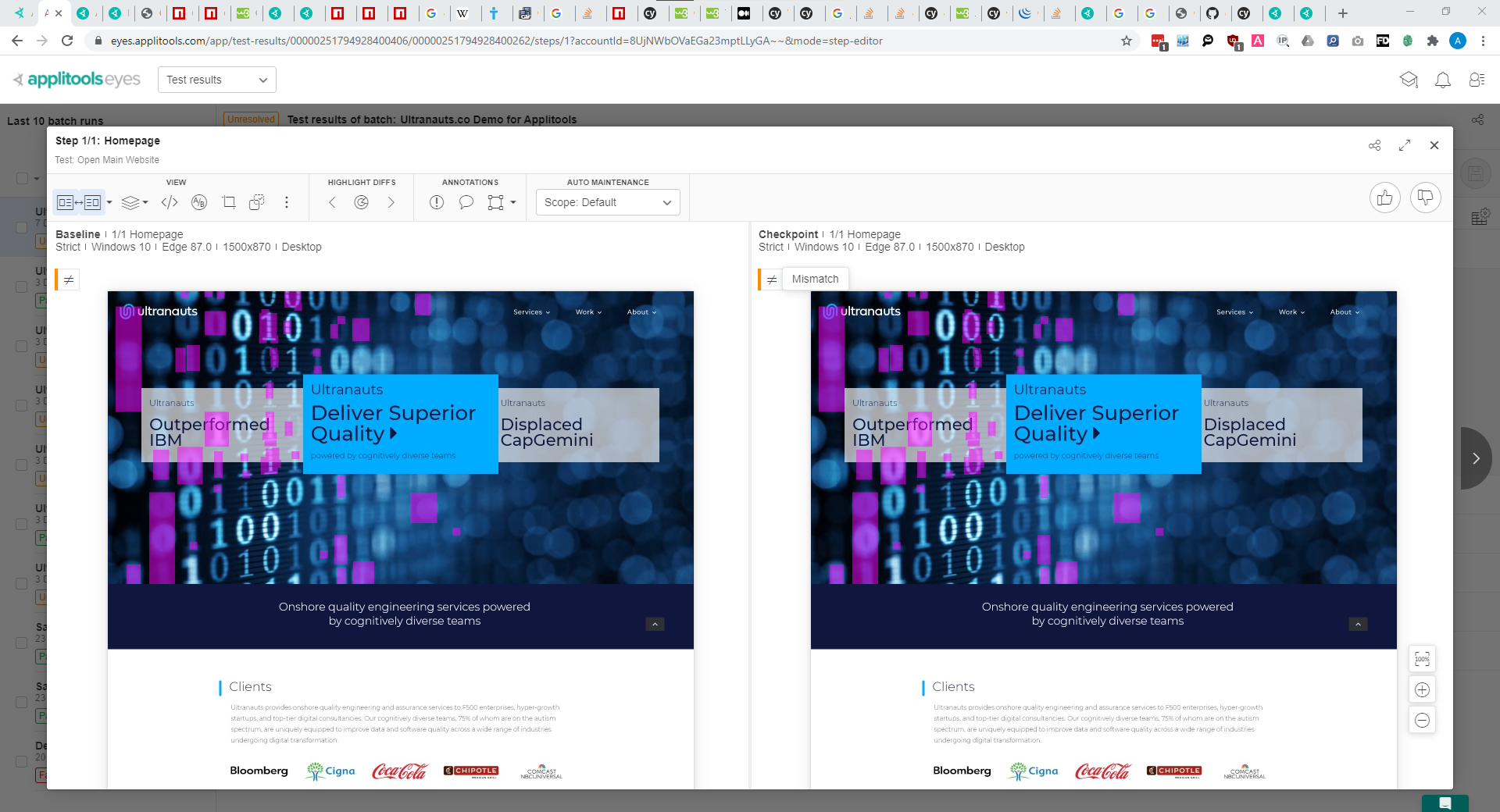This screenshot has width=1500, height=812.
Task: Bookmark this page with star icon
Action: pos(1127,41)
